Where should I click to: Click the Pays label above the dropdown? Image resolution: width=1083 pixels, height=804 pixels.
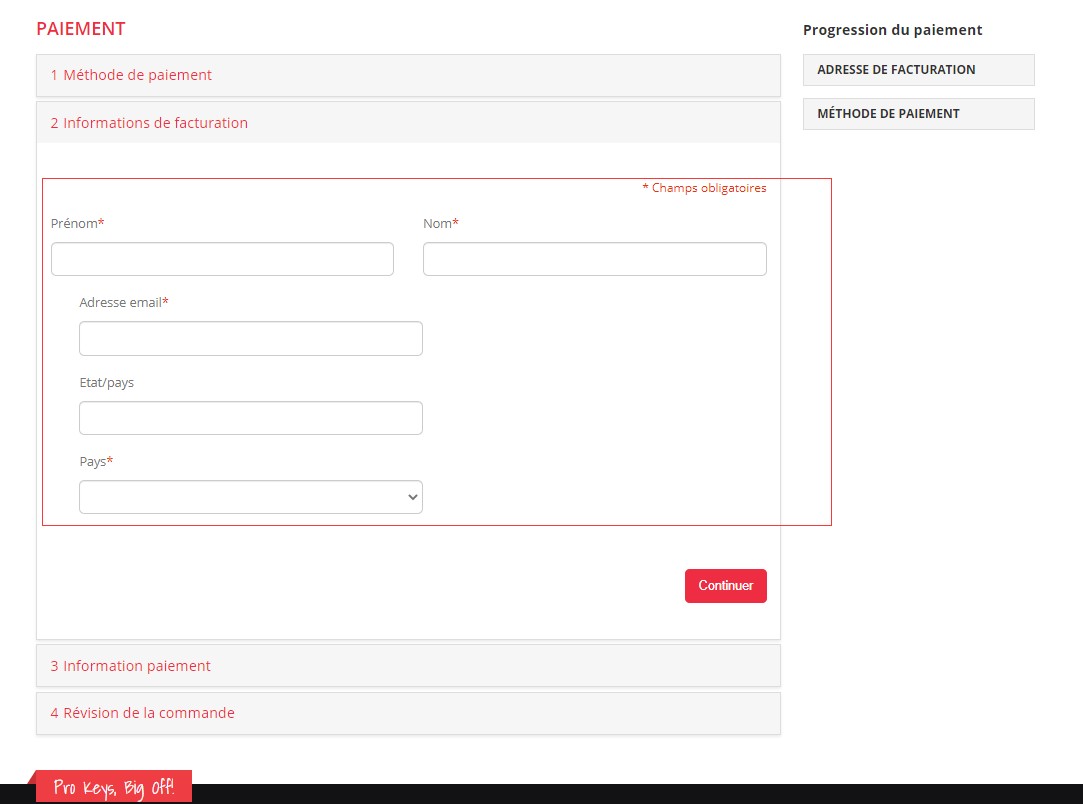(93, 462)
